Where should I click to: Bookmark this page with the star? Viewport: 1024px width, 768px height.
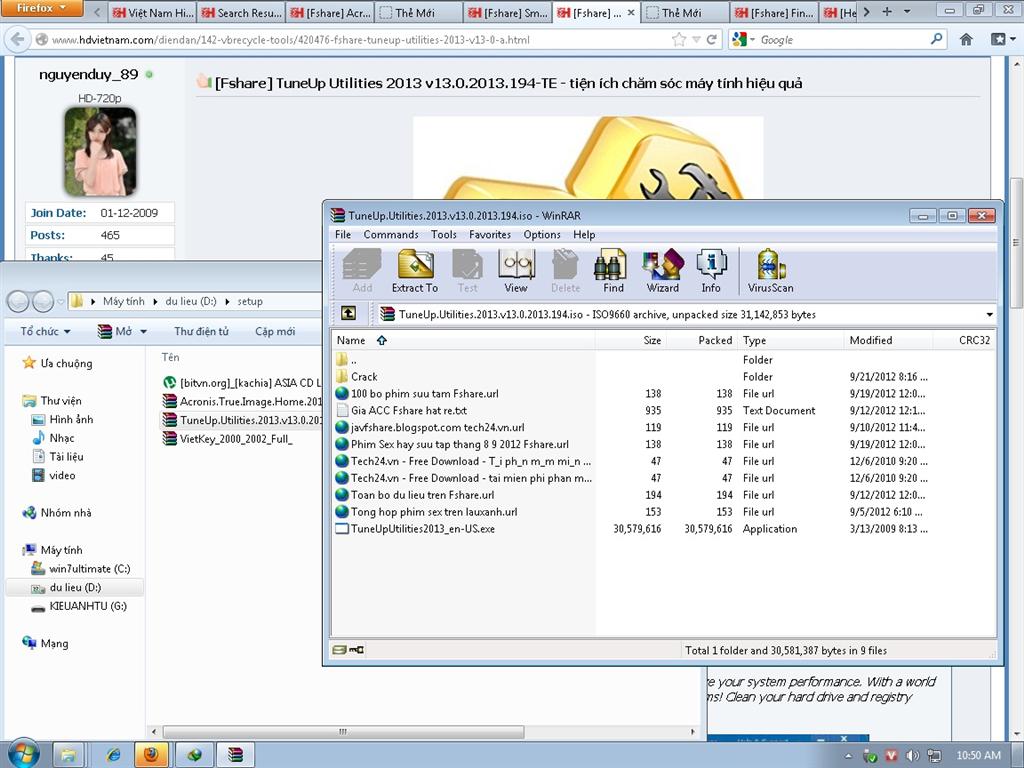[679, 40]
